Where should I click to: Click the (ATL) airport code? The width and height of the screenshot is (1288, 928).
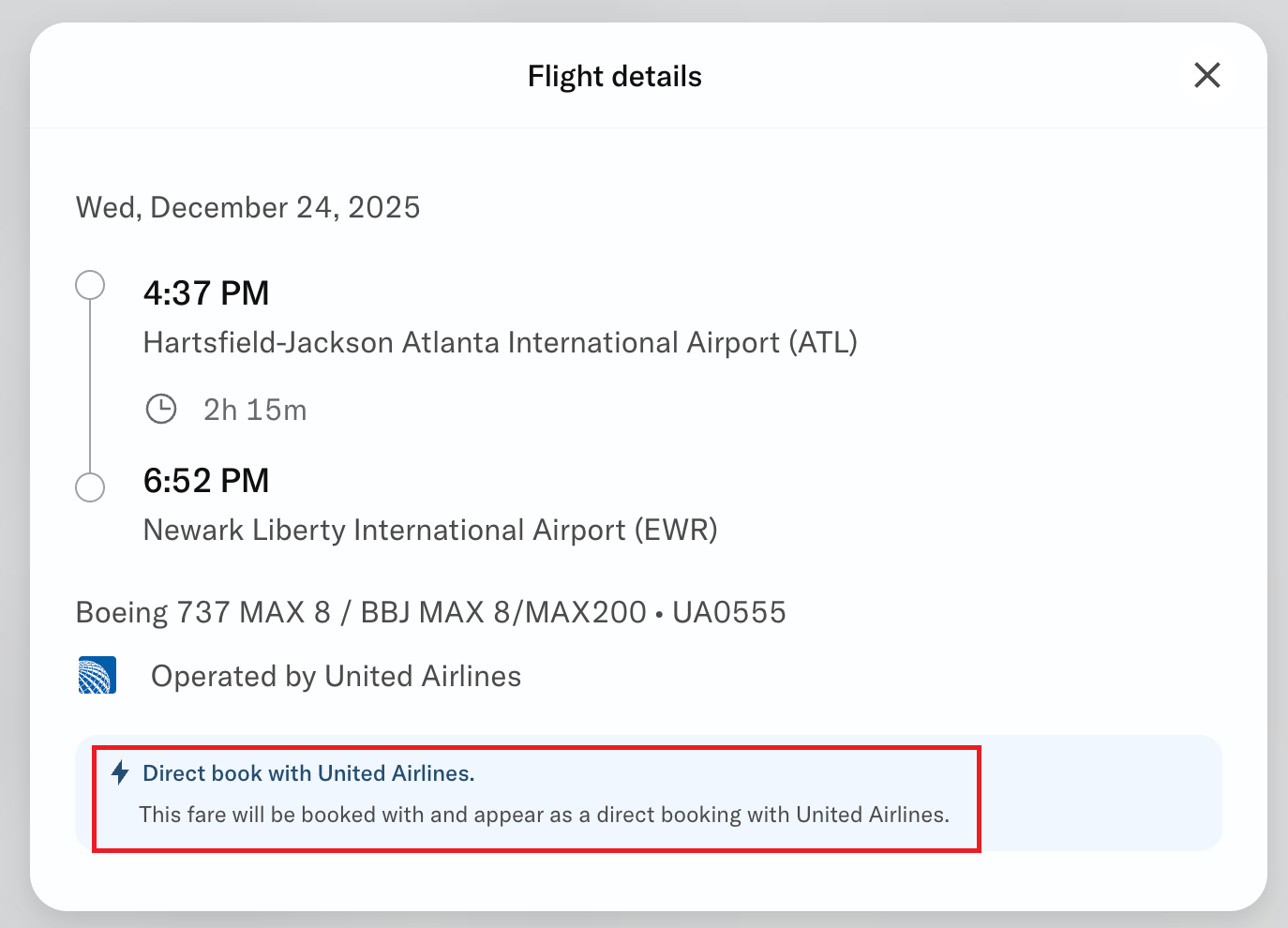click(822, 343)
